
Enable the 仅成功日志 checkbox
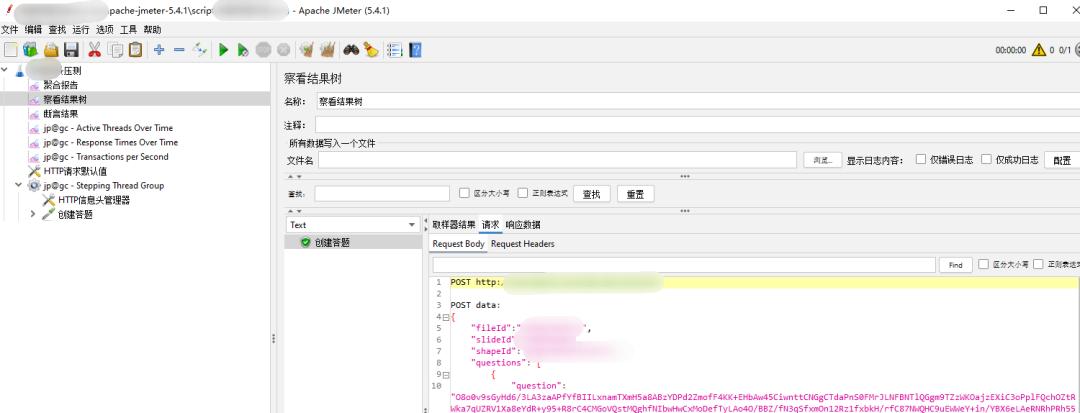(986, 159)
